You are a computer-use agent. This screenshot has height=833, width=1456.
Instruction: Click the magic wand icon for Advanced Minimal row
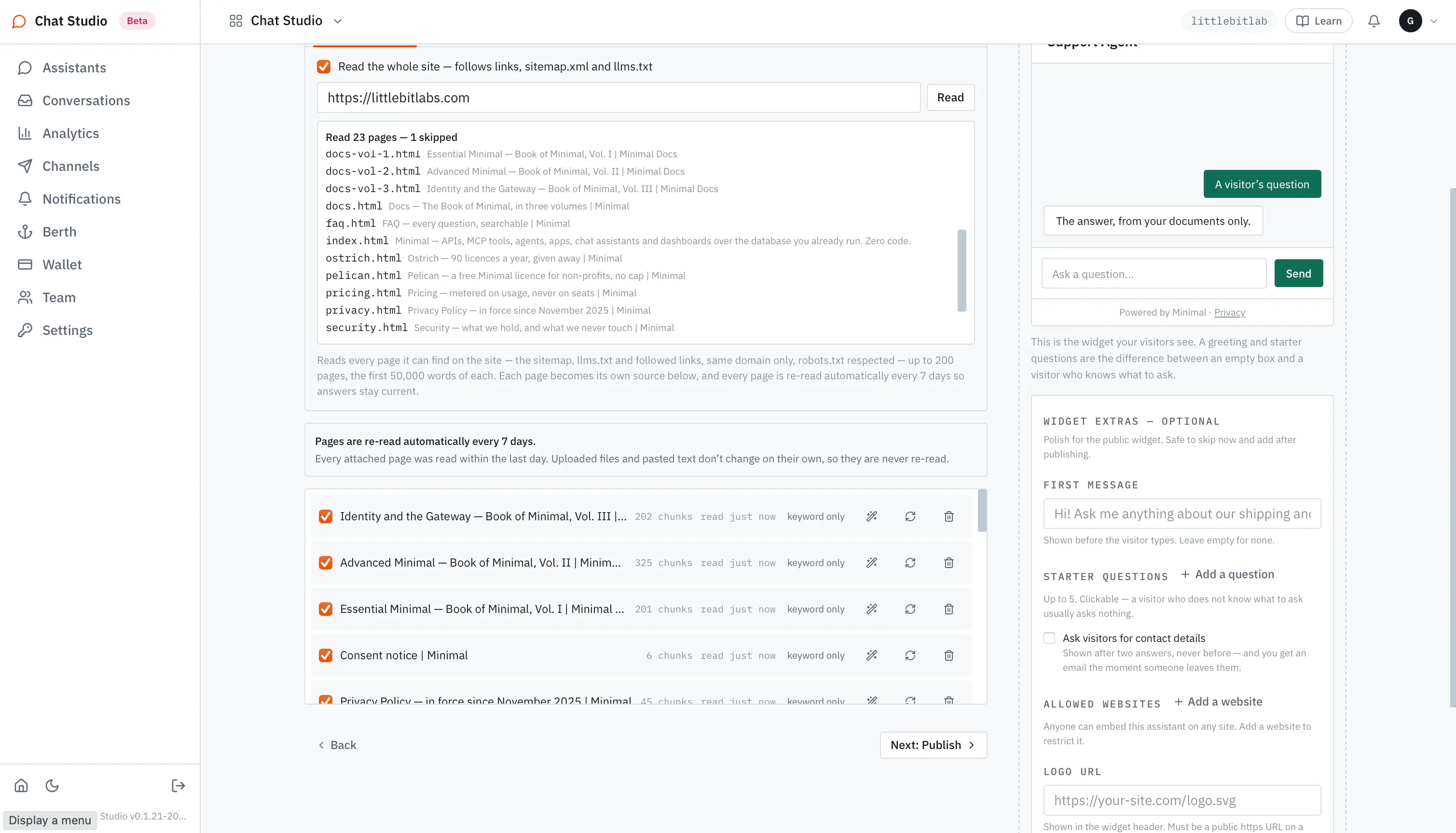click(x=872, y=562)
